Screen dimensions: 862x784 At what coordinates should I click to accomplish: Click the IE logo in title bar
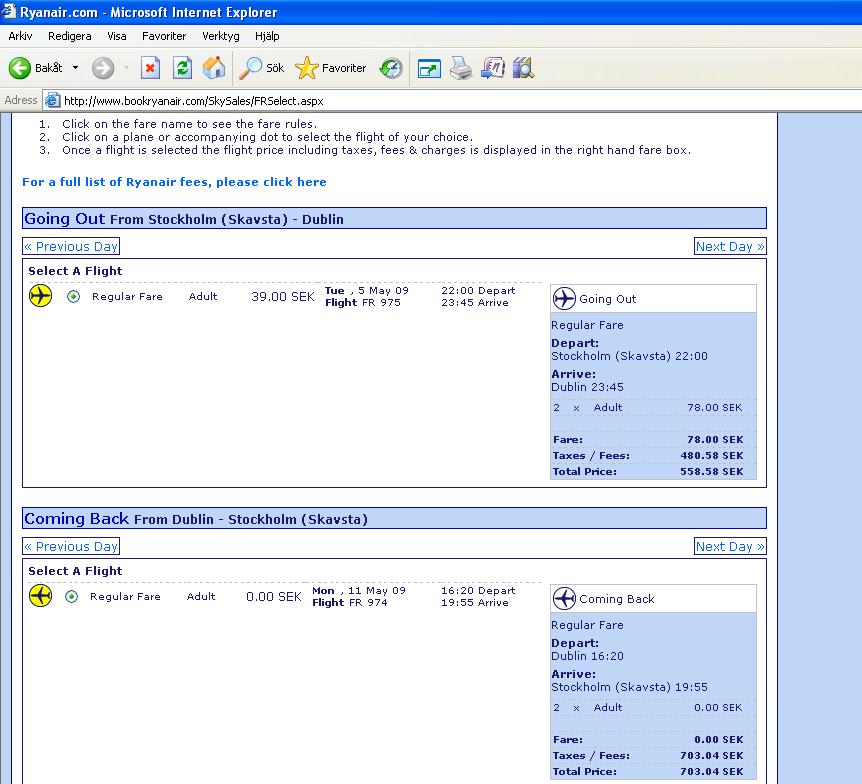click(x=8, y=11)
